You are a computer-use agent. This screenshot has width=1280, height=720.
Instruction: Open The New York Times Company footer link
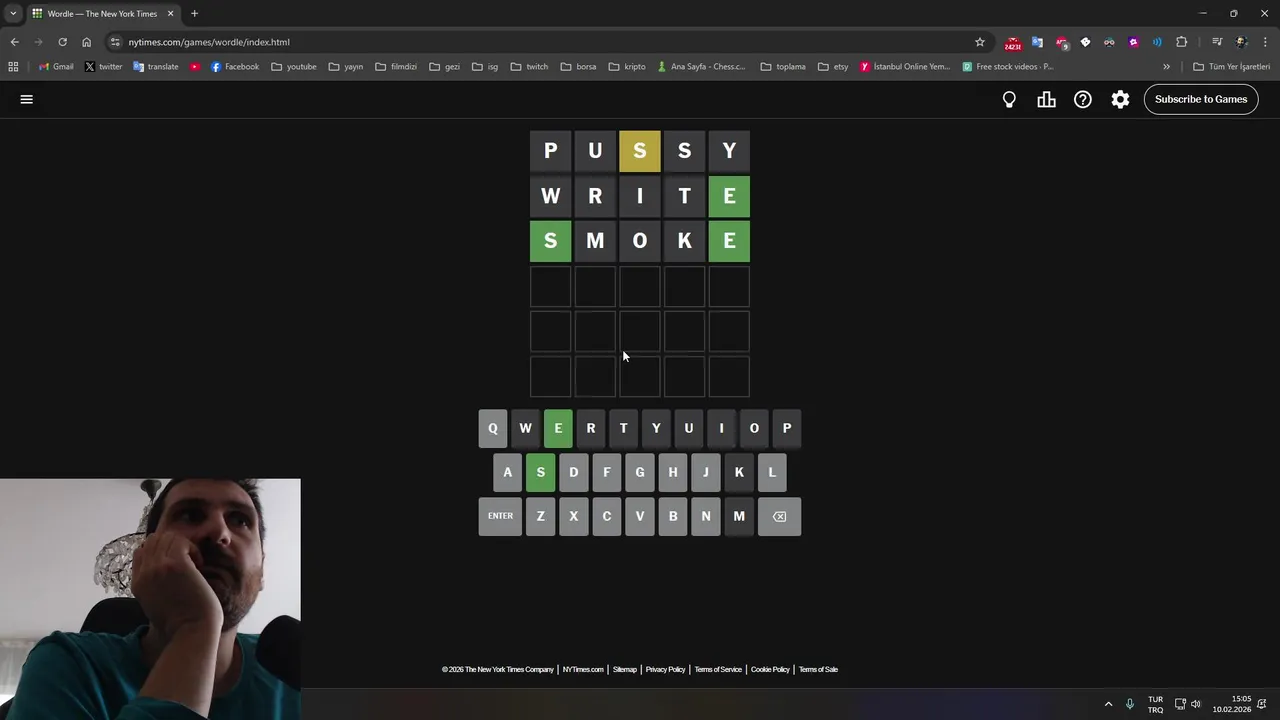tap(498, 669)
